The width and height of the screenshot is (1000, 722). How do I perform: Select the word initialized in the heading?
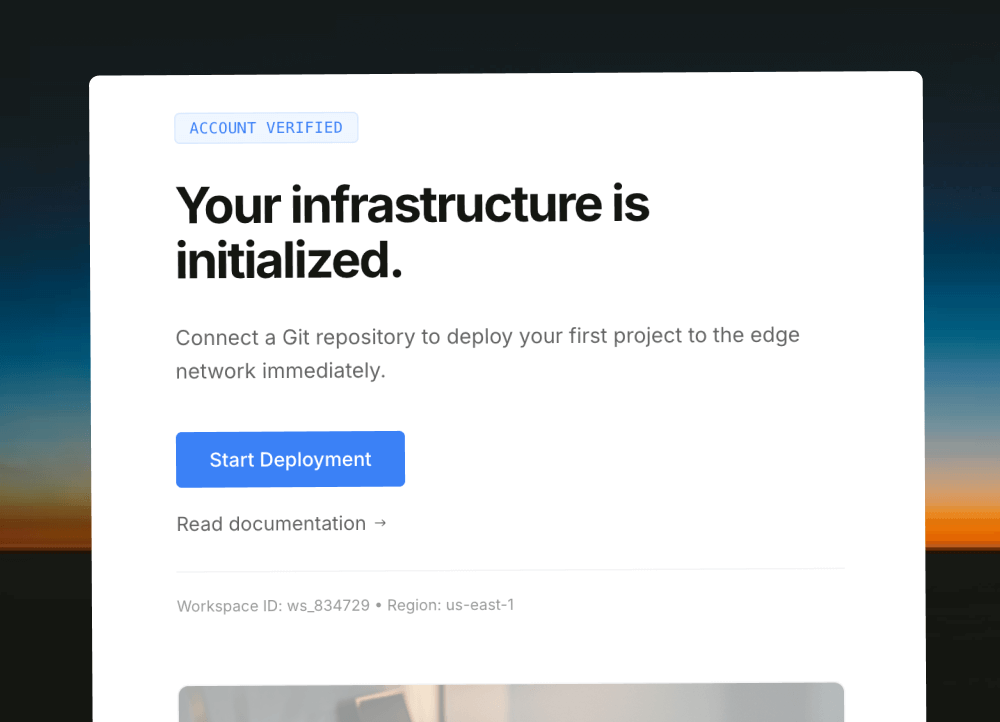coord(283,262)
